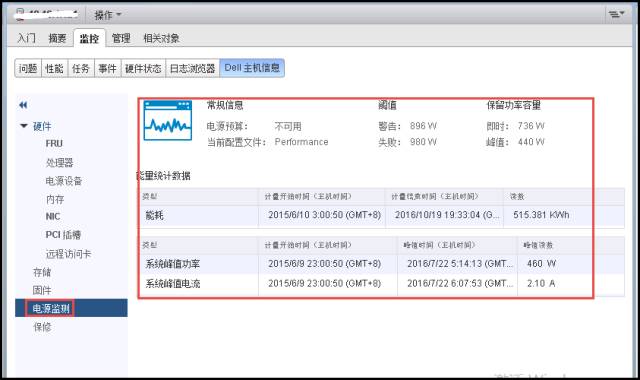The height and width of the screenshot is (380, 640).
Task: Click the 980 W failure threshold value
Action: [423, 142]
